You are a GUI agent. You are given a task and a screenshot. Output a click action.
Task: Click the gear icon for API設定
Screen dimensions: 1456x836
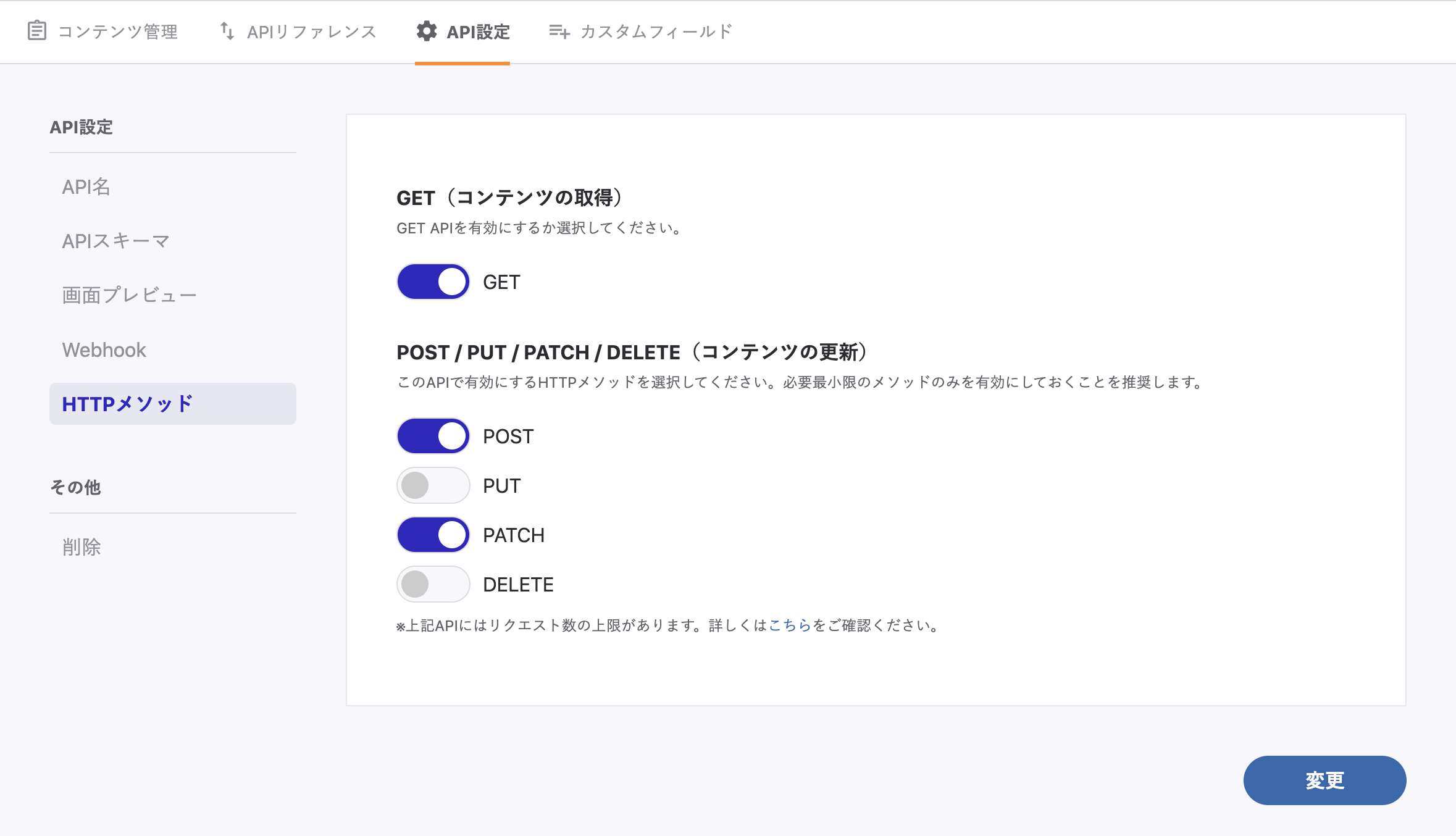426,31
